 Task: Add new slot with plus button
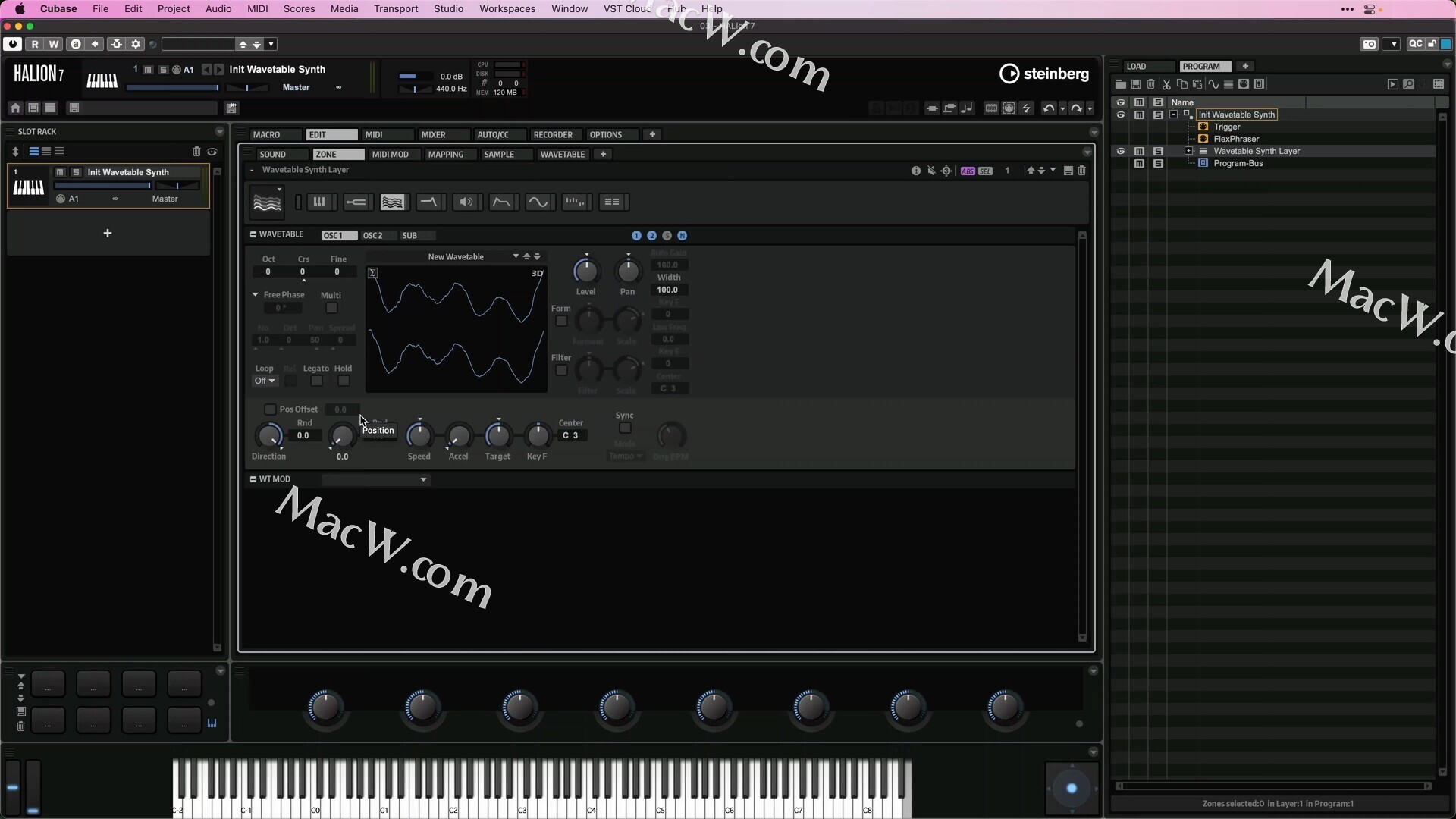tap(108, 233)
